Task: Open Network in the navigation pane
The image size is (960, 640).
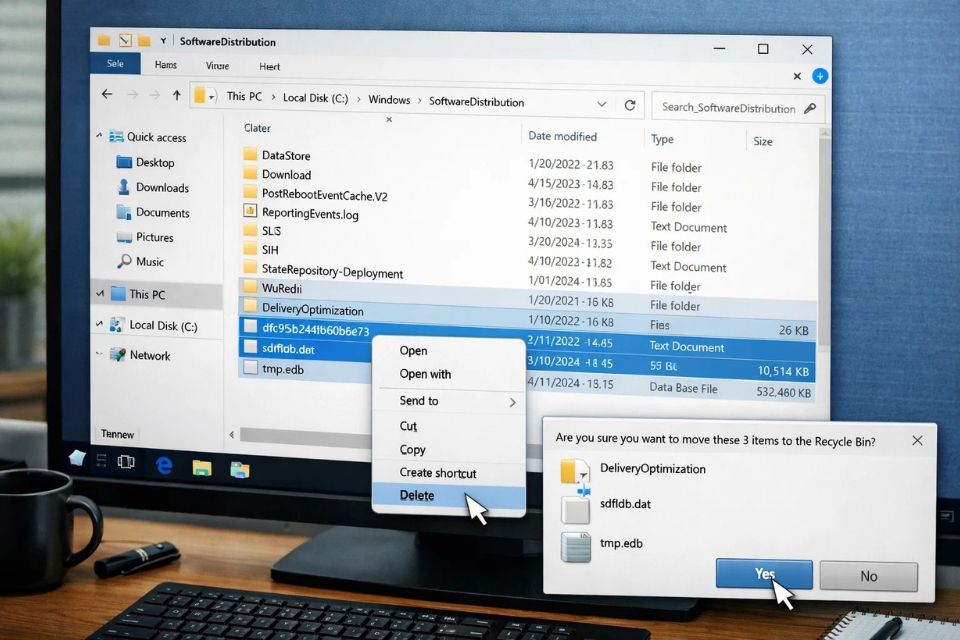Action: click(154, 355)
